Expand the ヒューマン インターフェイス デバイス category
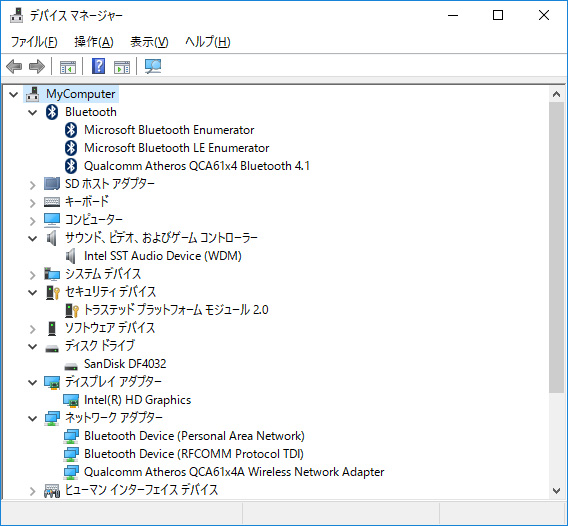Image resolution: width=568 pixels, height=526 pixels. [x=33, y=491]
